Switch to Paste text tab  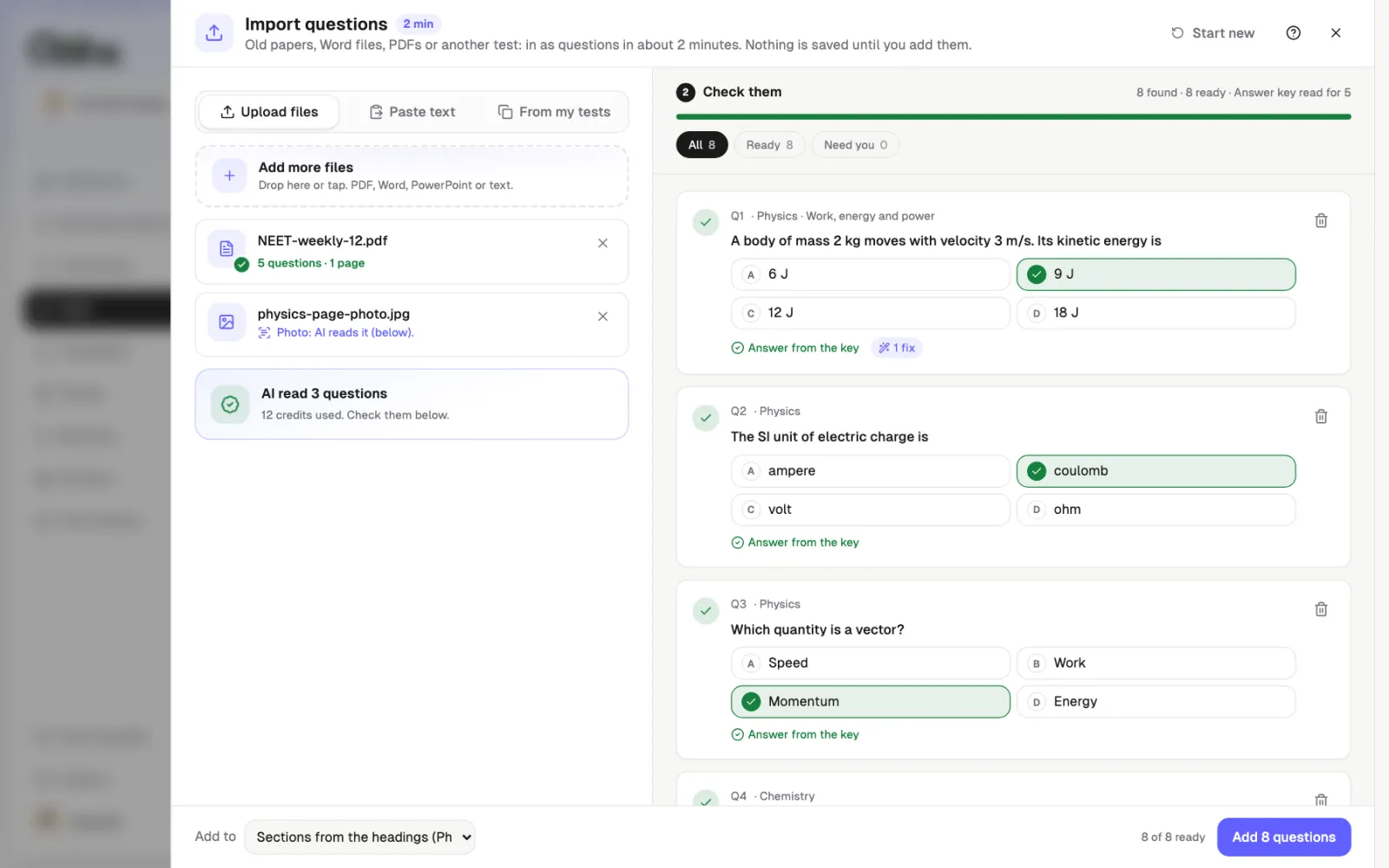(x=412, y=112)
